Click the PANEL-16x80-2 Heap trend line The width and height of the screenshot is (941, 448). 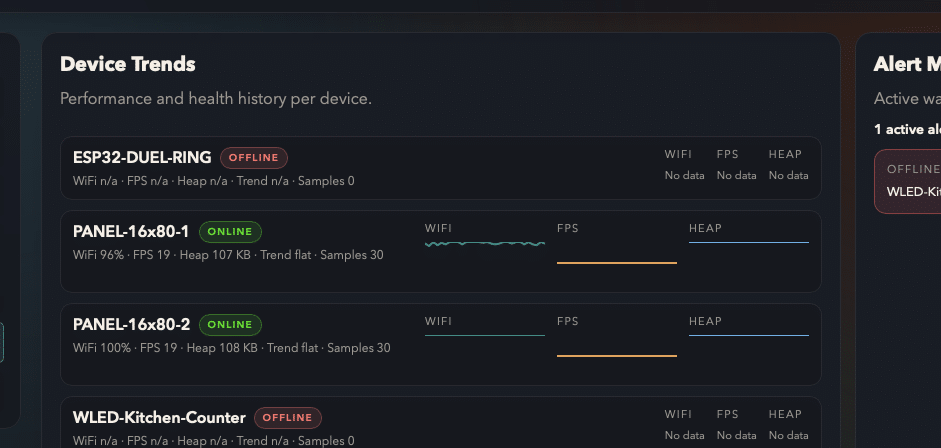749,335
